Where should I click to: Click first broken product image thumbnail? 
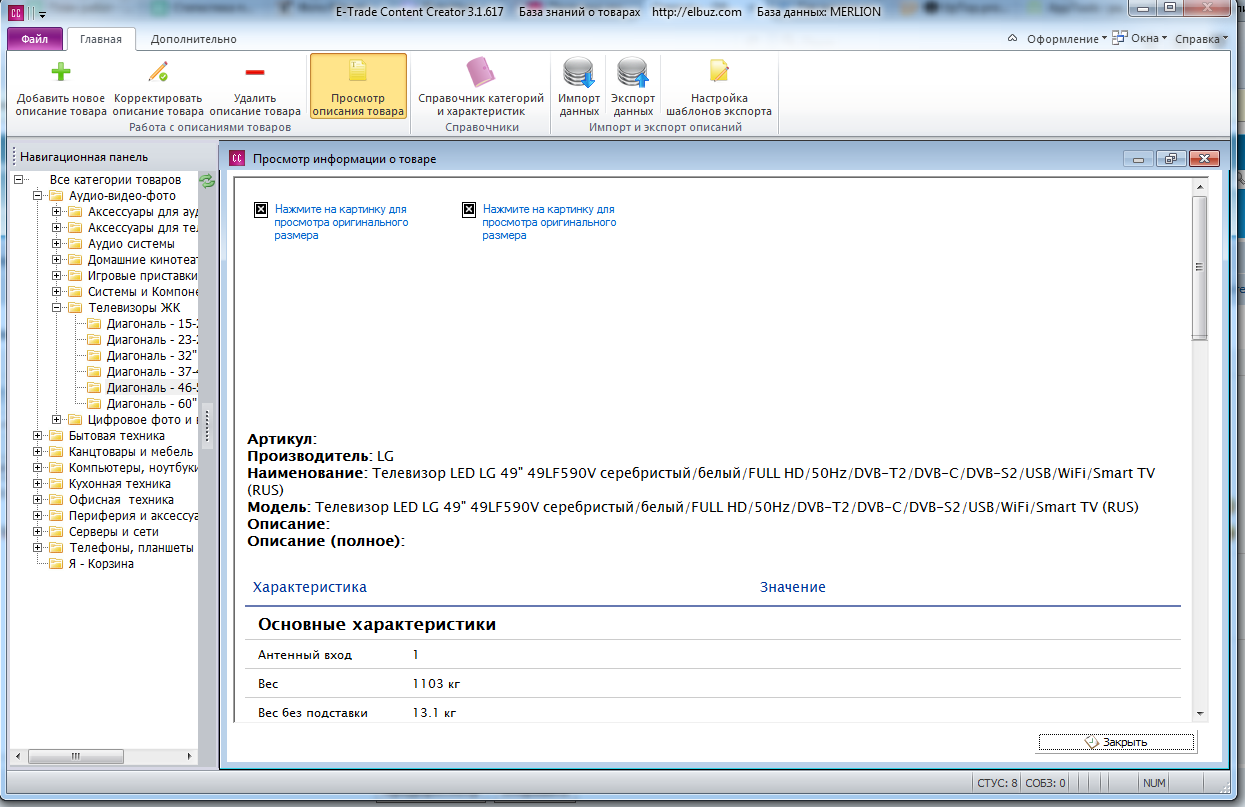pyautogui.click(x=260, y=209)
